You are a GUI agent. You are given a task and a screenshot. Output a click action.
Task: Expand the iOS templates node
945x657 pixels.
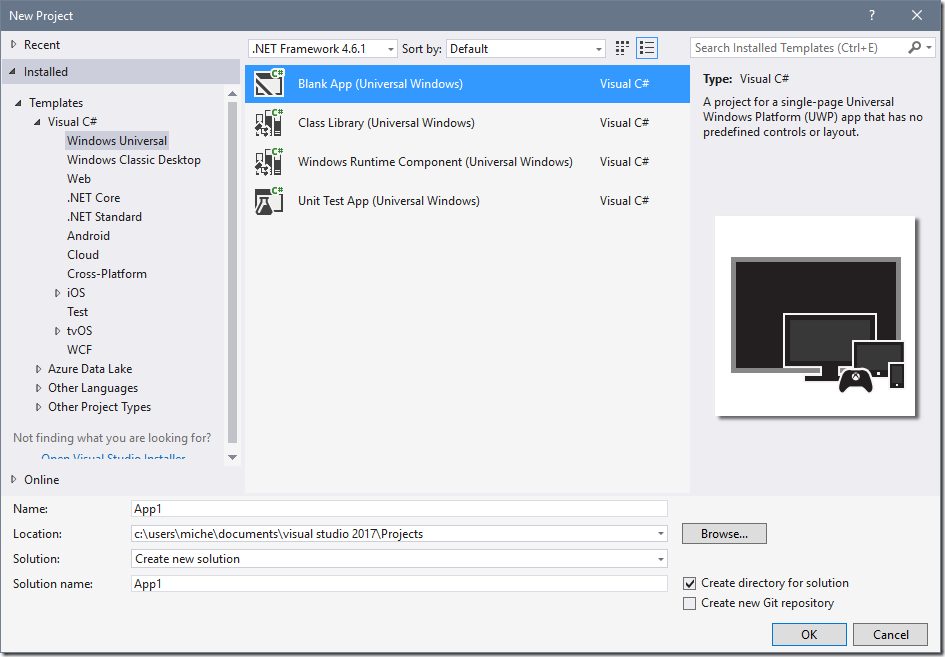point(58,293)
